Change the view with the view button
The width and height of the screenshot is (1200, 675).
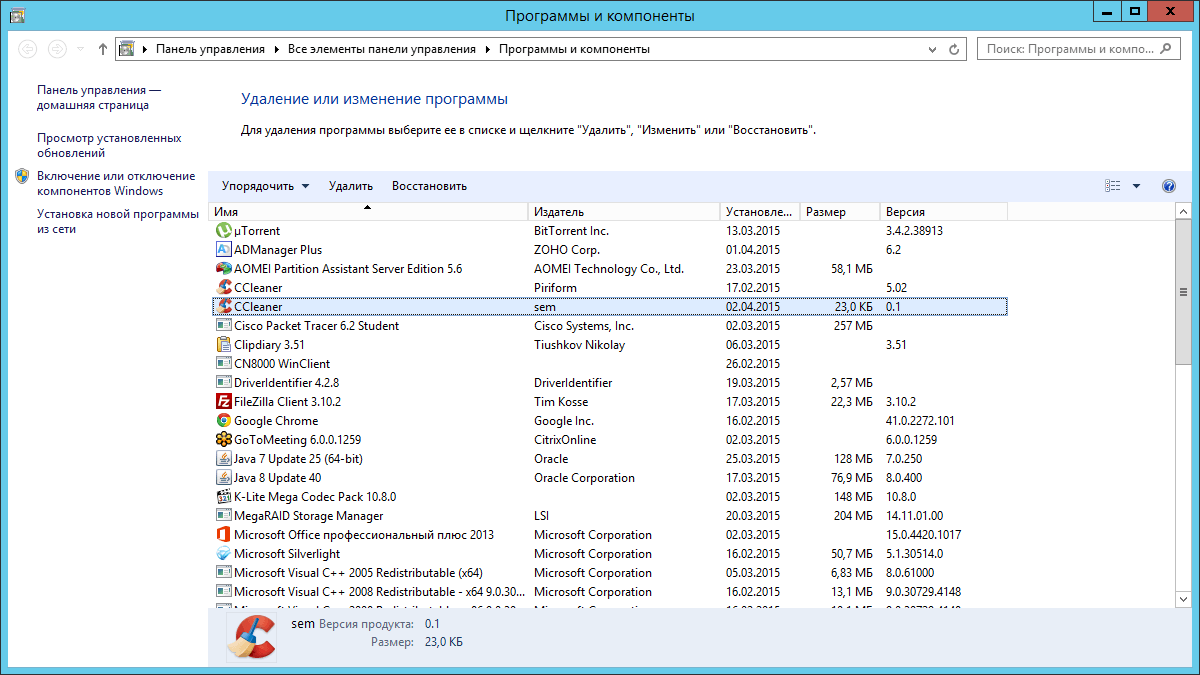(1113, 186)
